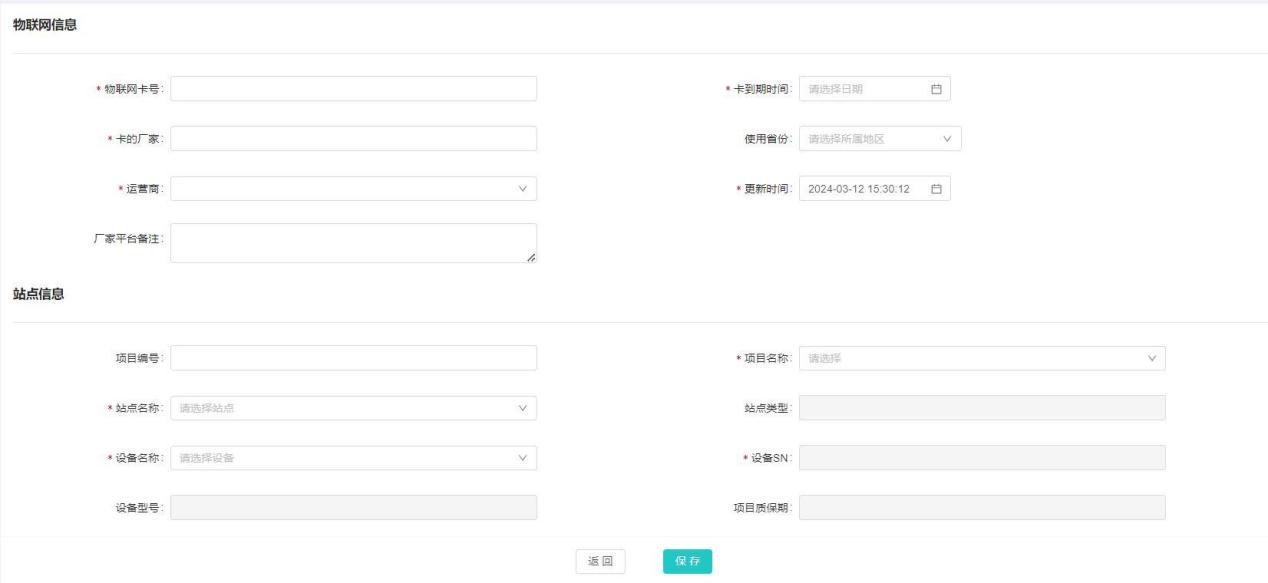Screen dimensions: 1268x583
Task: Expand the 项目名称 select box
Action: [x=981, y=358]
